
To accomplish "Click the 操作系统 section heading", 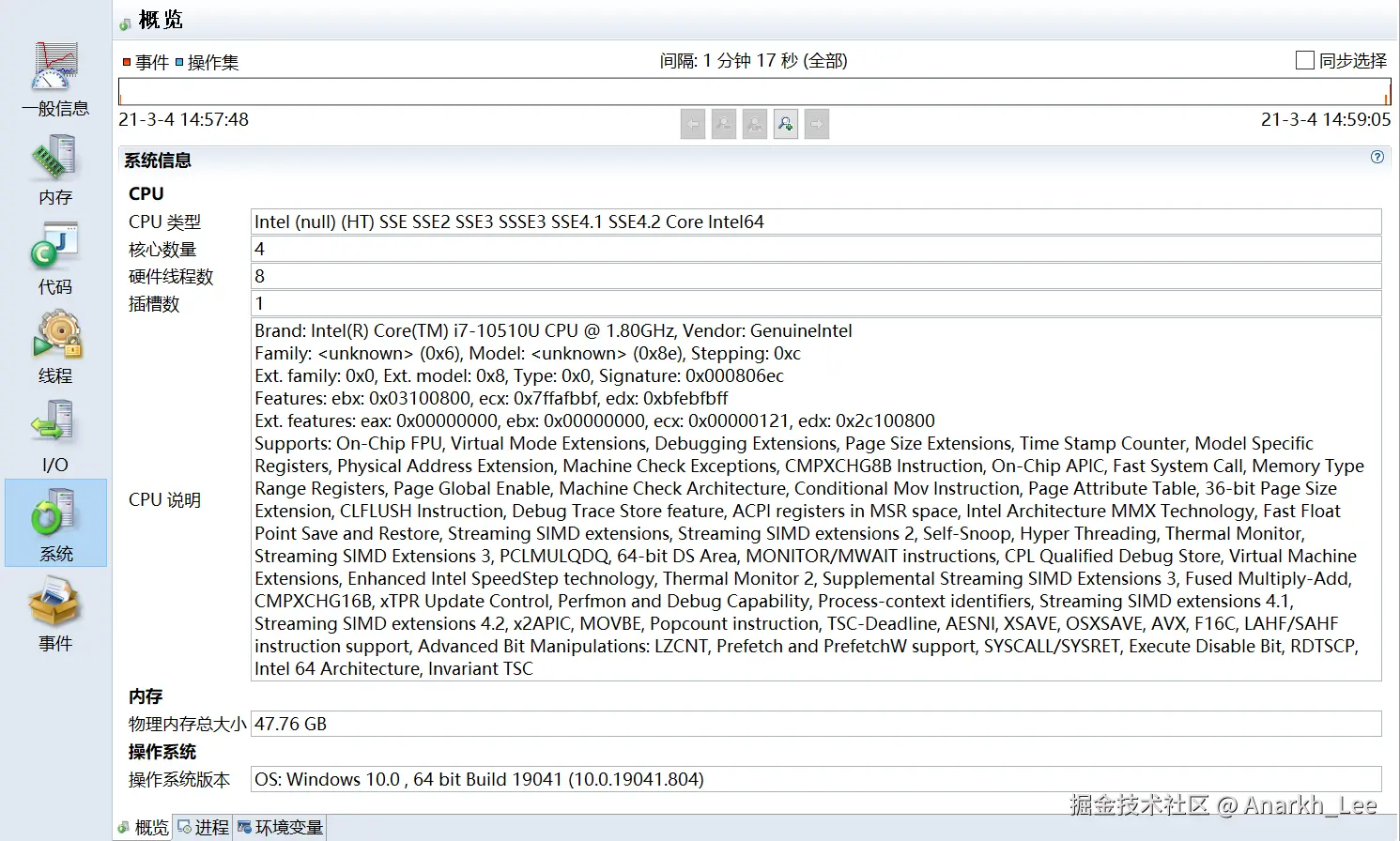I will tap(162, 752).
